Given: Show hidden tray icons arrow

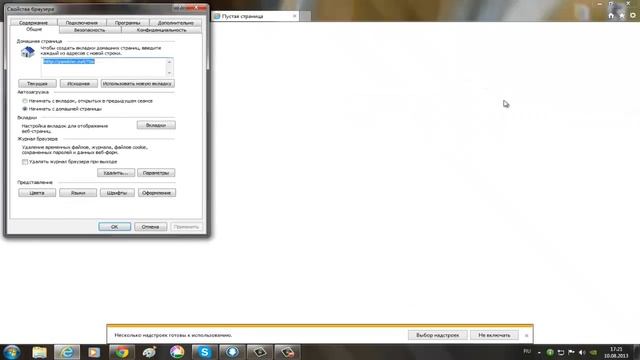Looking at the screenshot, I should pyautogui.click(x=539, y=352).
